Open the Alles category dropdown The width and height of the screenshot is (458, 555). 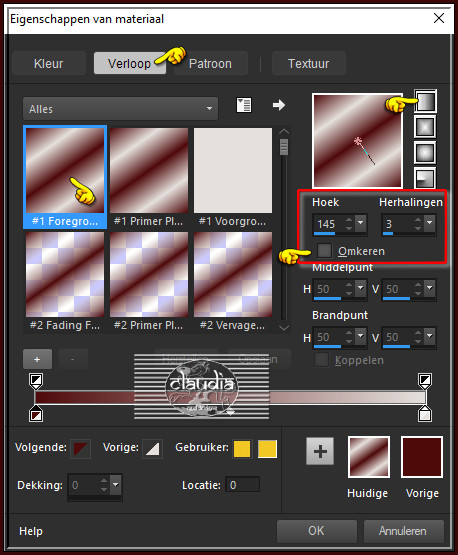pyautogui.click(x=120, y=109)
